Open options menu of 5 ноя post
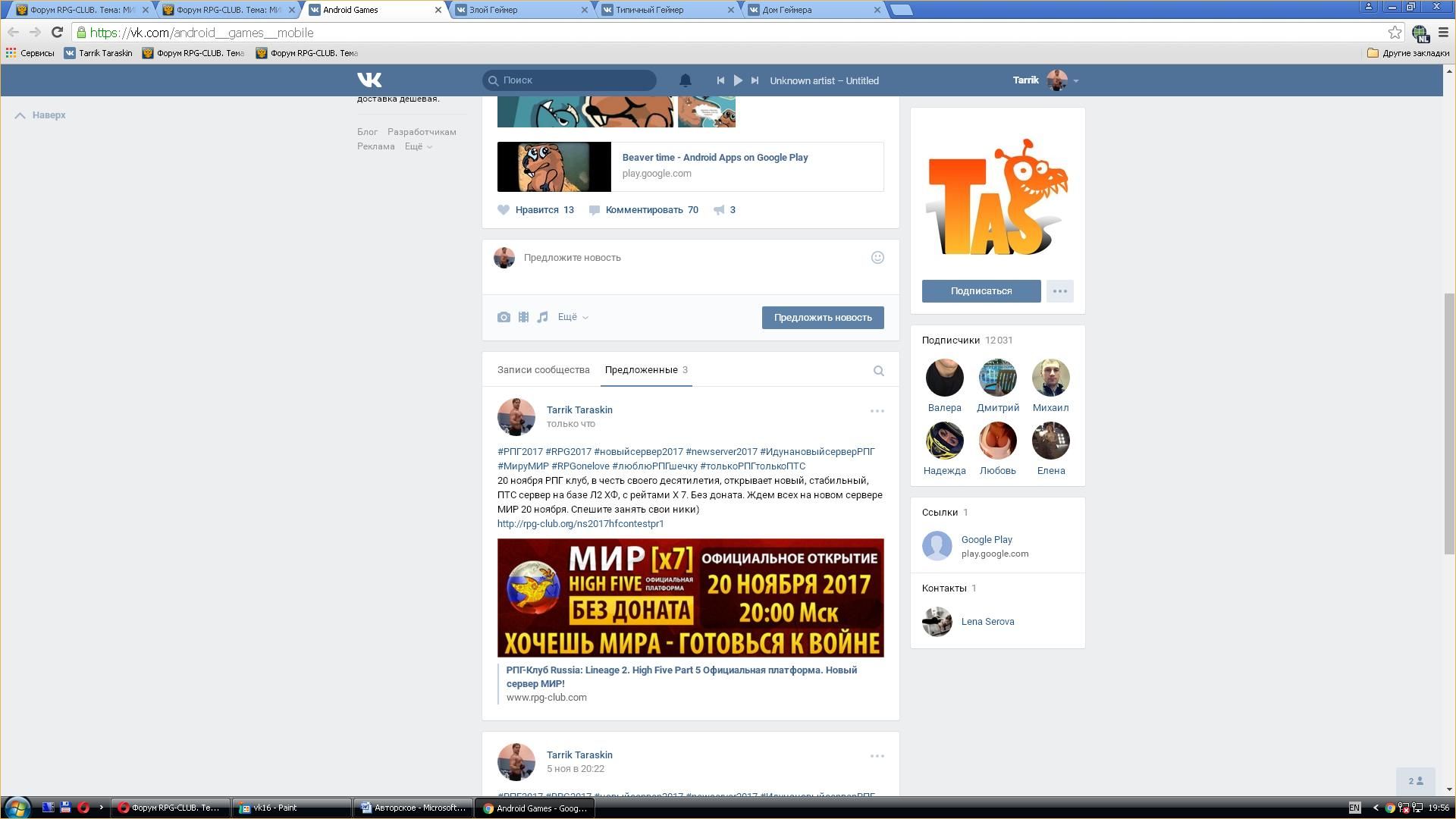The width and height of the screenshot is (1456, 819). tap(877, 756)
